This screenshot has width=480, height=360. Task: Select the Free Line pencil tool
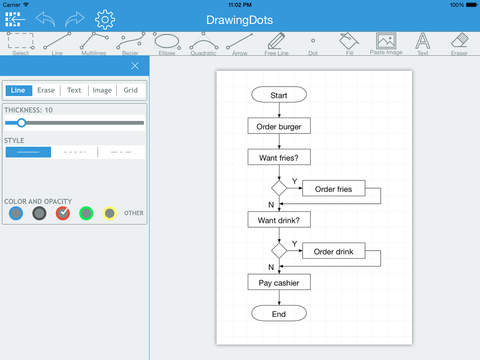pyautogui.click(x=276, y=43)
